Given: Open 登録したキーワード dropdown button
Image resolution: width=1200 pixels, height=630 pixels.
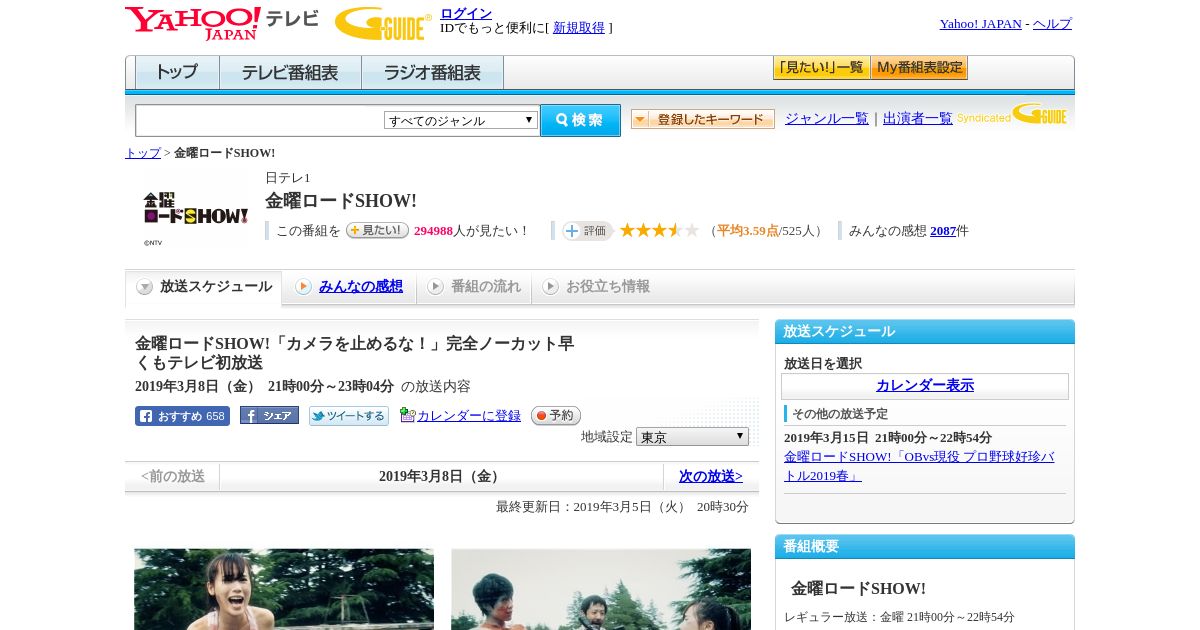Looking at the screenshot, I should 703,119.
